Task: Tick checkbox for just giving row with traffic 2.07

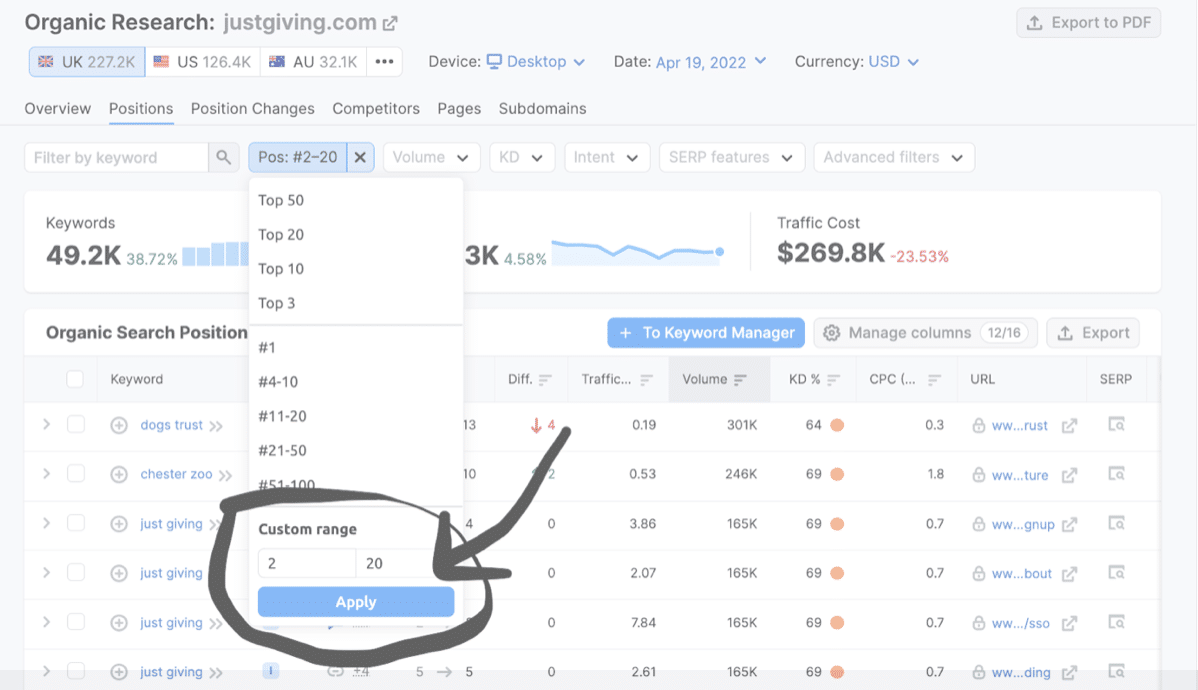Action: coord(76,572)
